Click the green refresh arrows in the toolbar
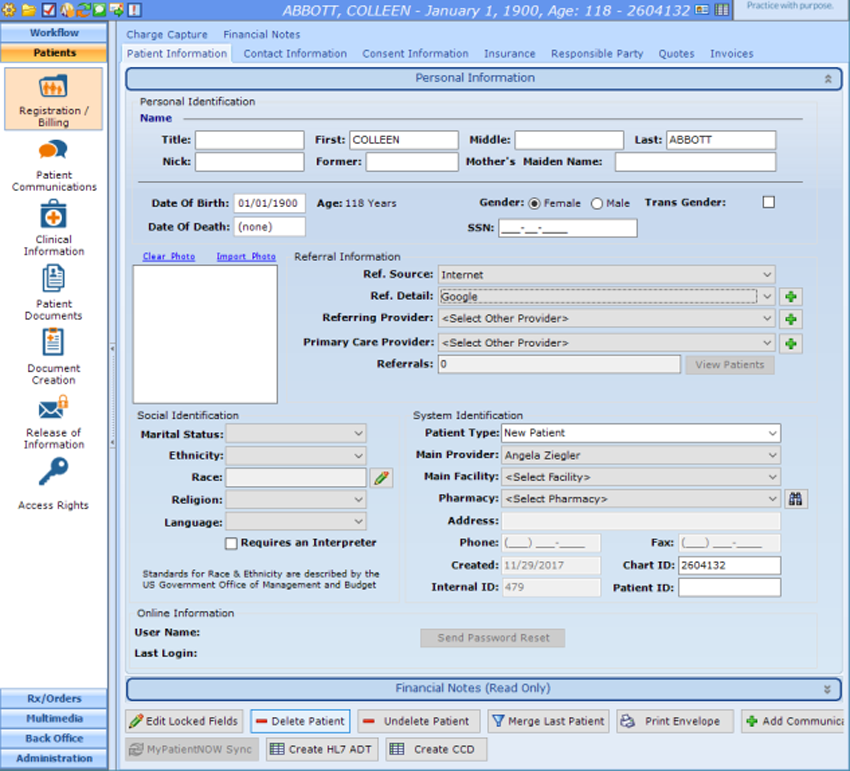The height and width of the screenshot is (771, 850). [x=84, y=9]
